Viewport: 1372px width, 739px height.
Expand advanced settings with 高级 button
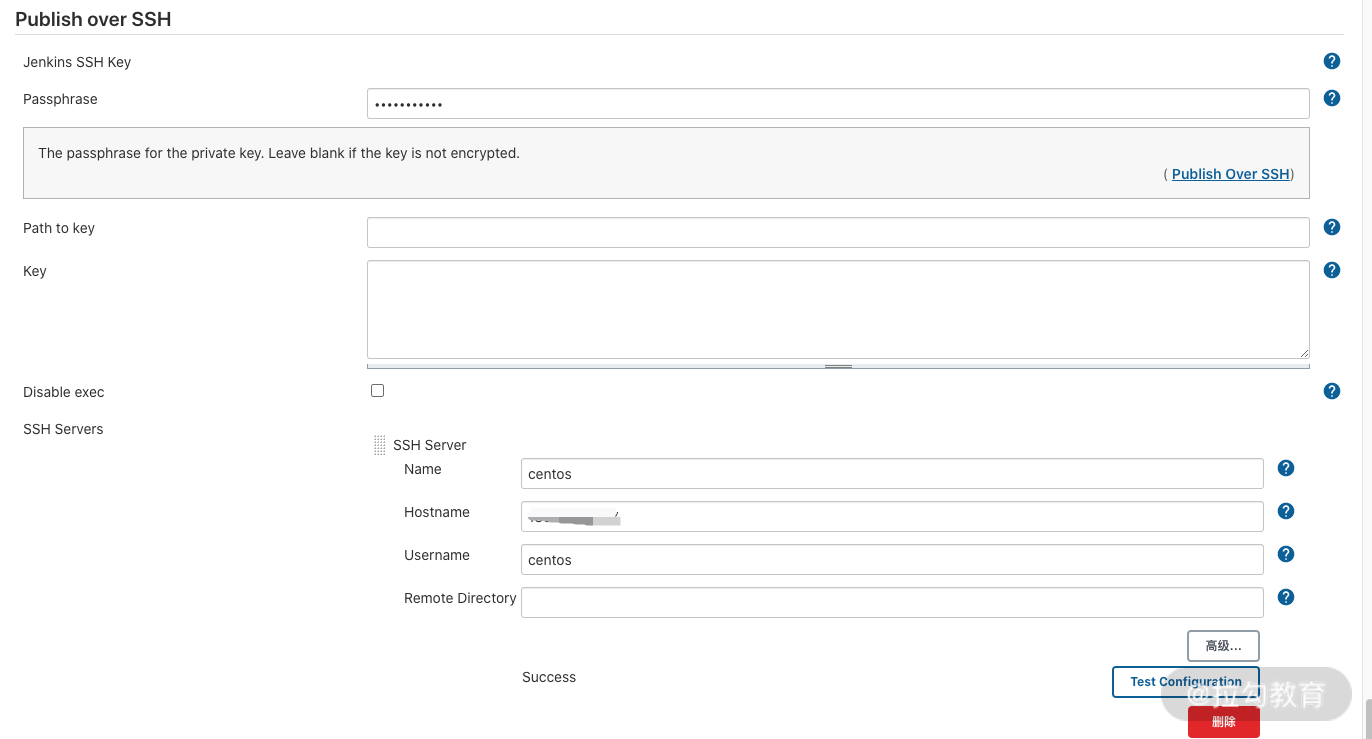coord(1222,646)
